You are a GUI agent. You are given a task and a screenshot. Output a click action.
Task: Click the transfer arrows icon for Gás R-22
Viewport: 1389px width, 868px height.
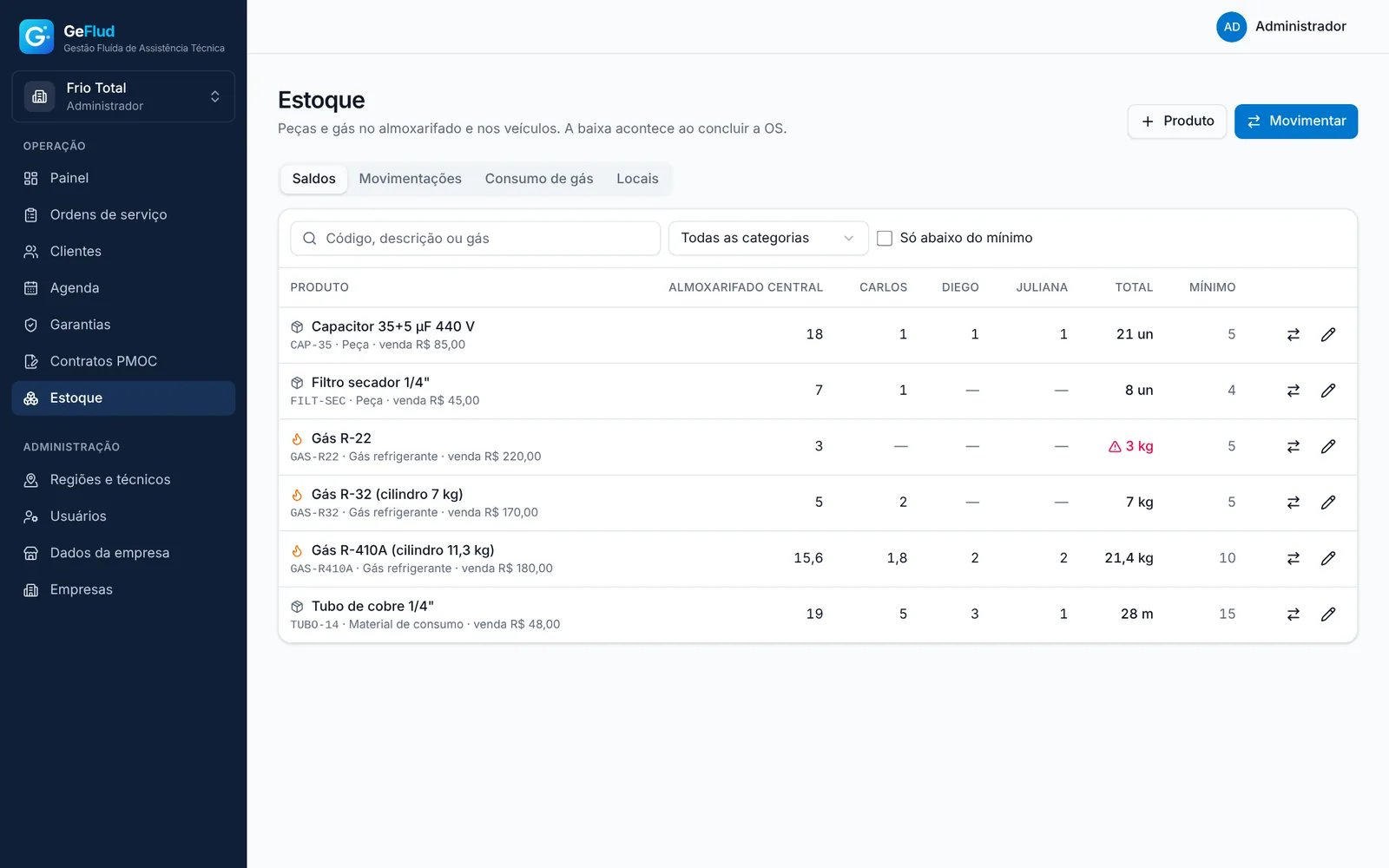1294,447
